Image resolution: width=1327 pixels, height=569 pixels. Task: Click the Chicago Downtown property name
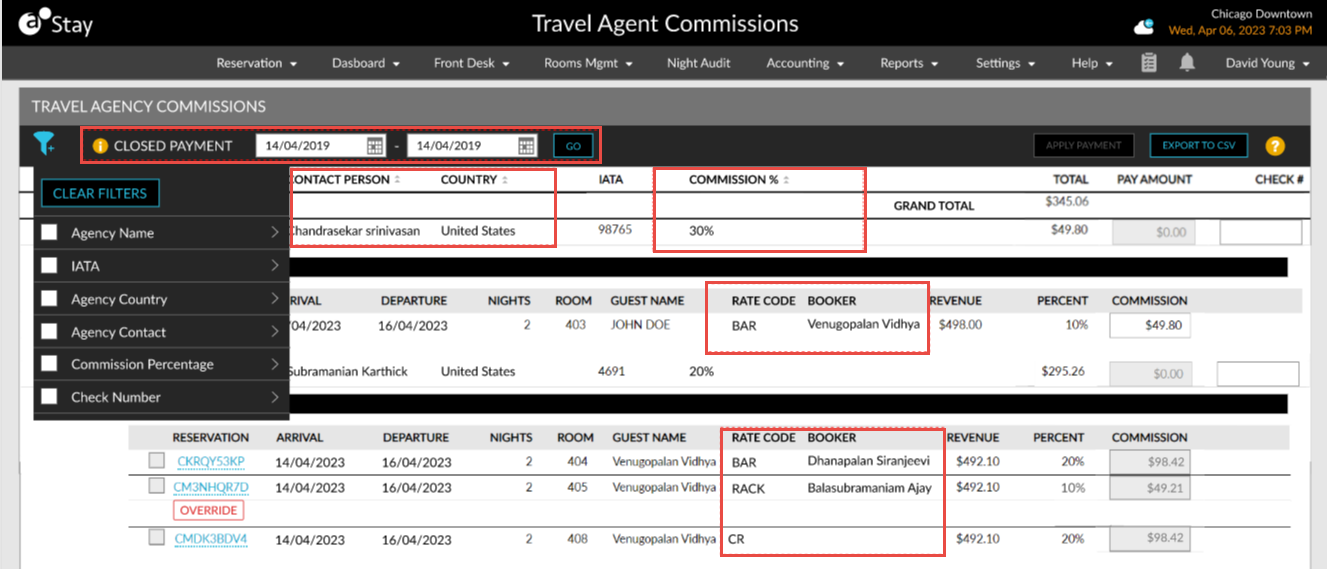point(1262,14)
